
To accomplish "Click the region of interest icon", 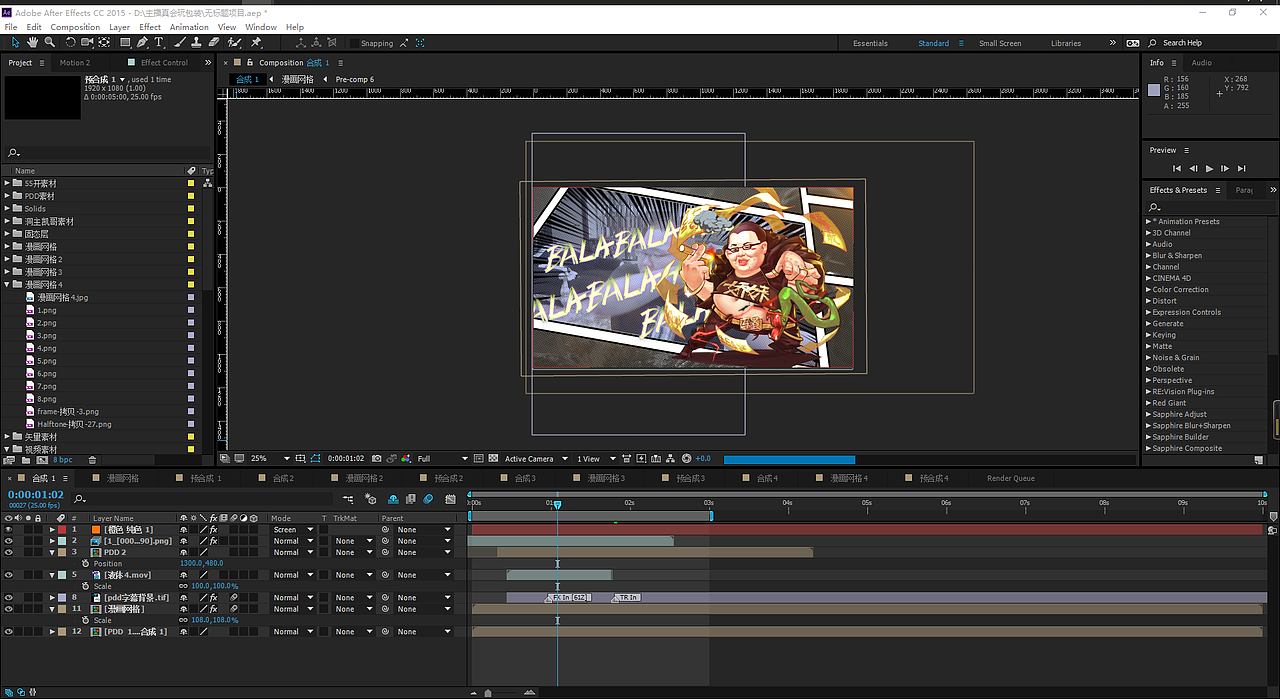I will point(478,459).
